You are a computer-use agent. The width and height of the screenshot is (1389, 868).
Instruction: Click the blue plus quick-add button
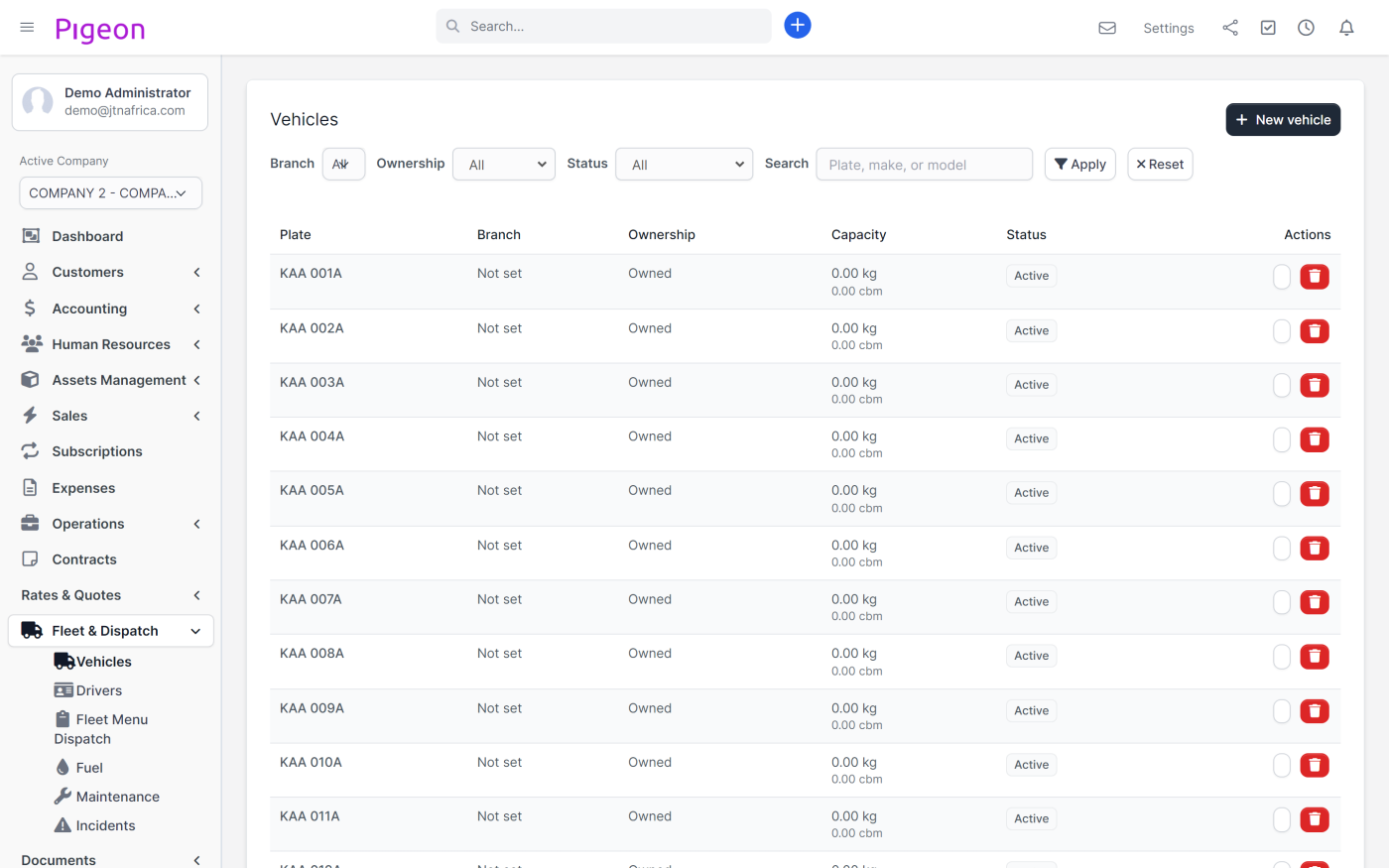798,26
